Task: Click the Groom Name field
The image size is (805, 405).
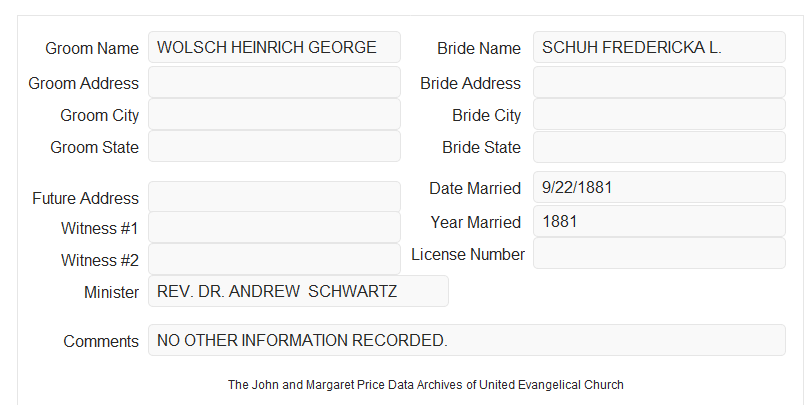Action: click(x=274, y=47)
